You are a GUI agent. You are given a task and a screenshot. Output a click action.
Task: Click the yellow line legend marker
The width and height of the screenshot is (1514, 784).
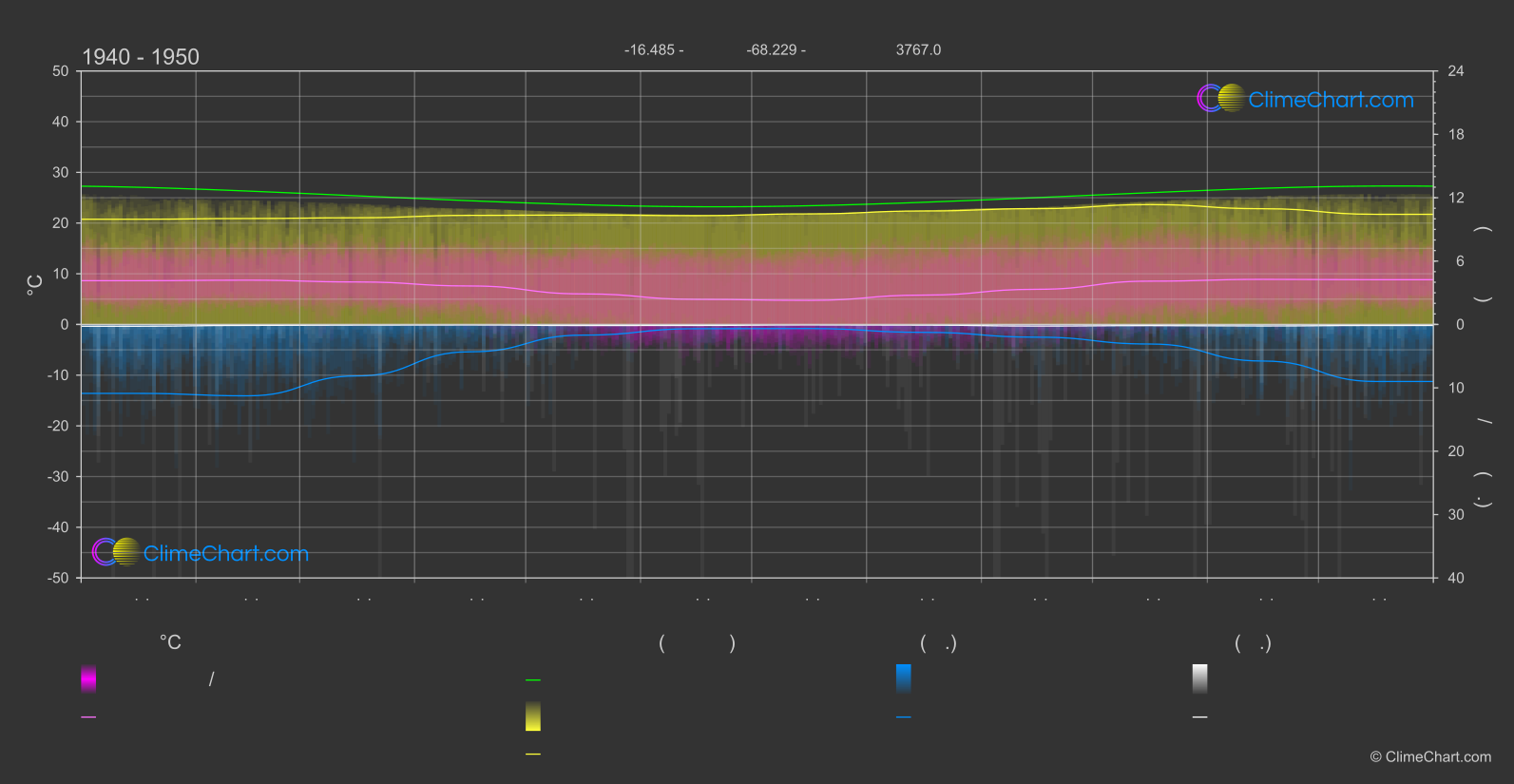(533, 754)
